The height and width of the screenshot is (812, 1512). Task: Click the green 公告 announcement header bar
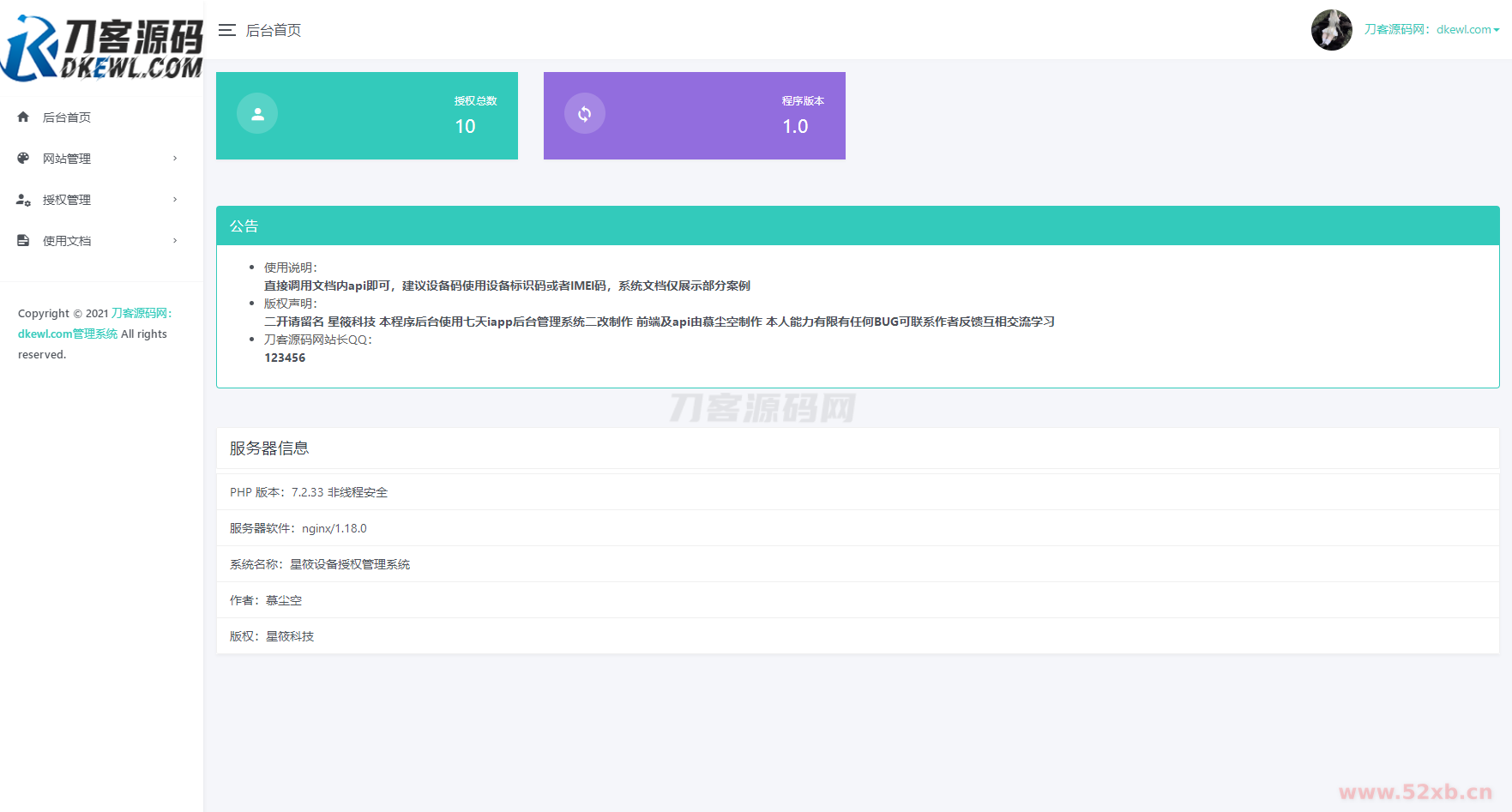pyautogui.click(x=243, y=226)
